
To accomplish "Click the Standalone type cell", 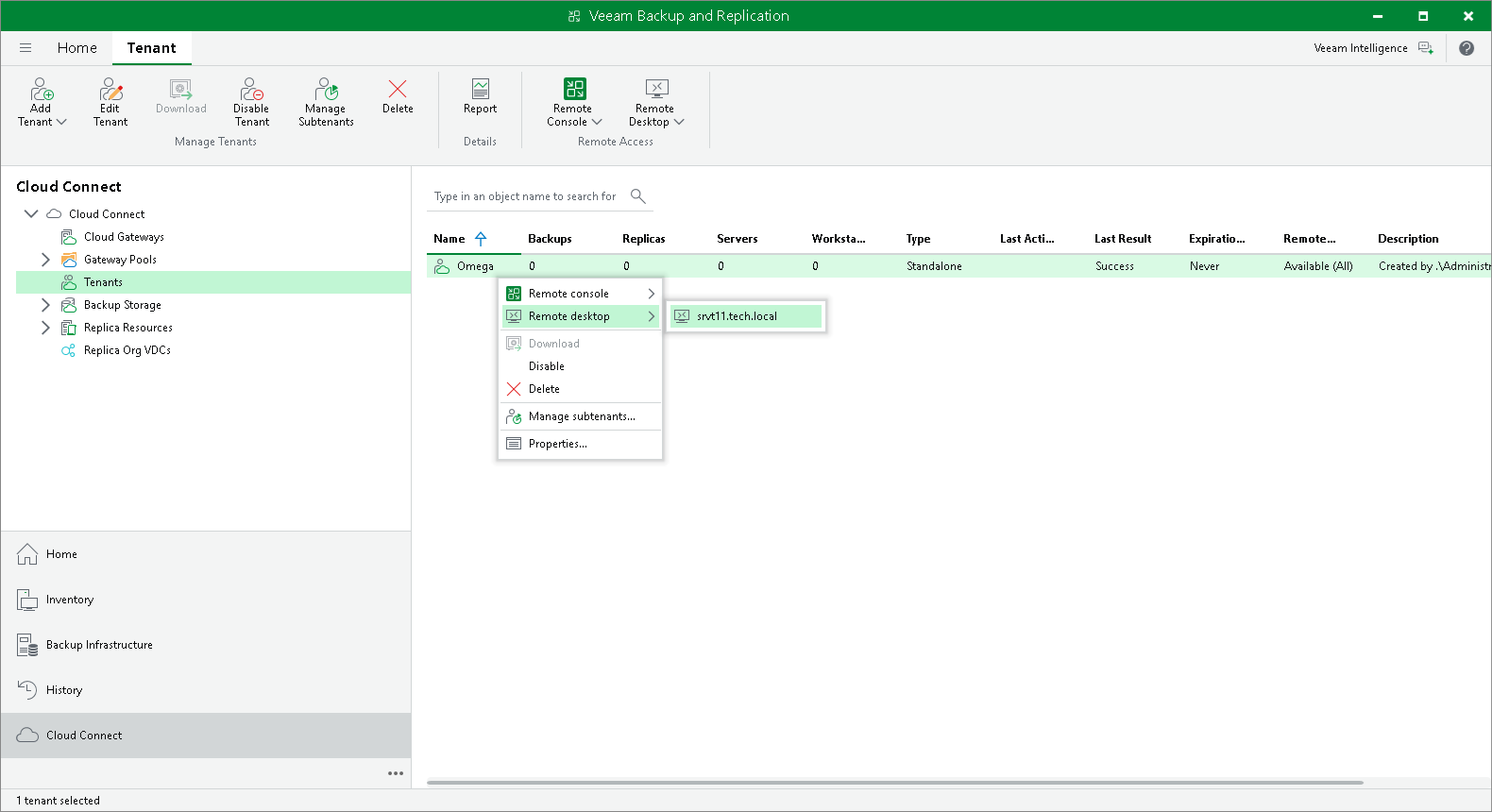I will point(934,266).
